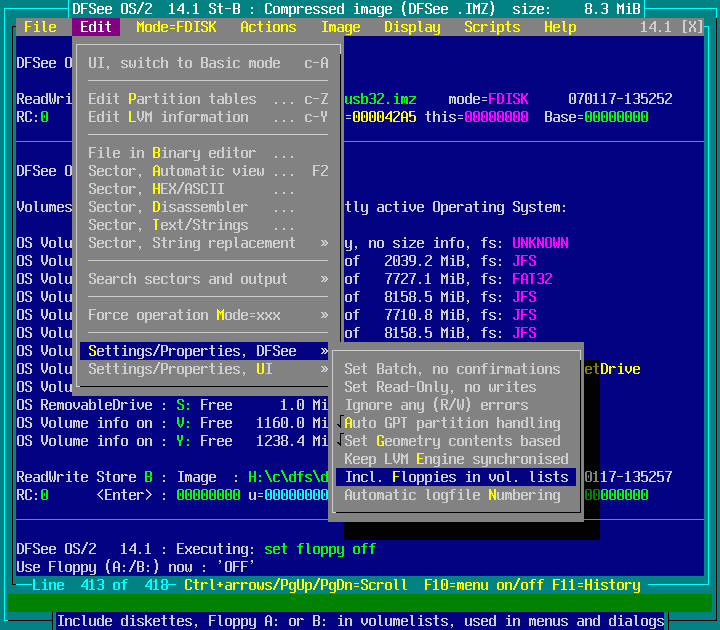720x630 pixels.
Task: Toggle Incl. Floppies in vol. lists
Action: [456, 477]
